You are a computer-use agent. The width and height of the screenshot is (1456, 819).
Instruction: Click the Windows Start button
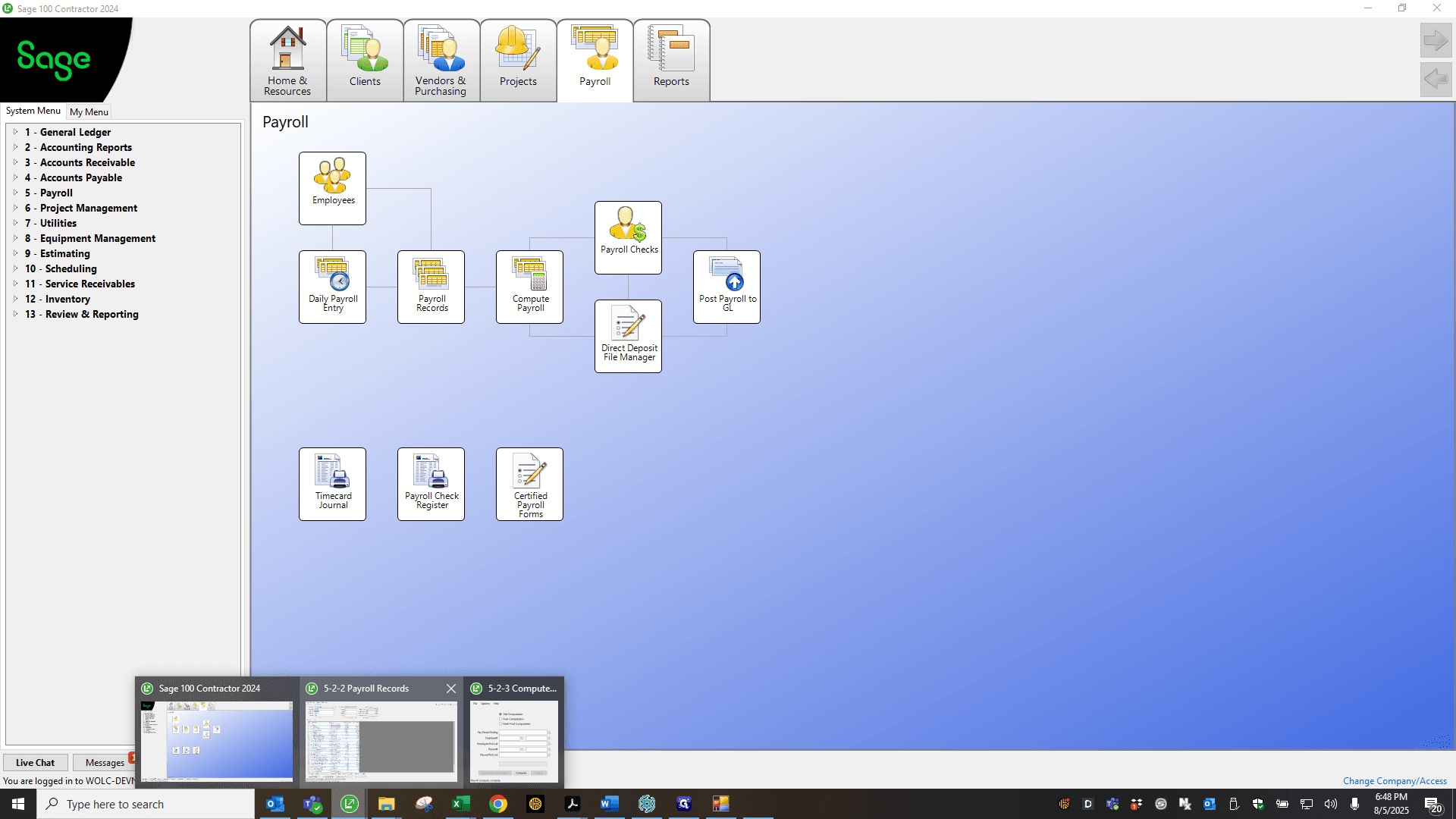point(18,804)
